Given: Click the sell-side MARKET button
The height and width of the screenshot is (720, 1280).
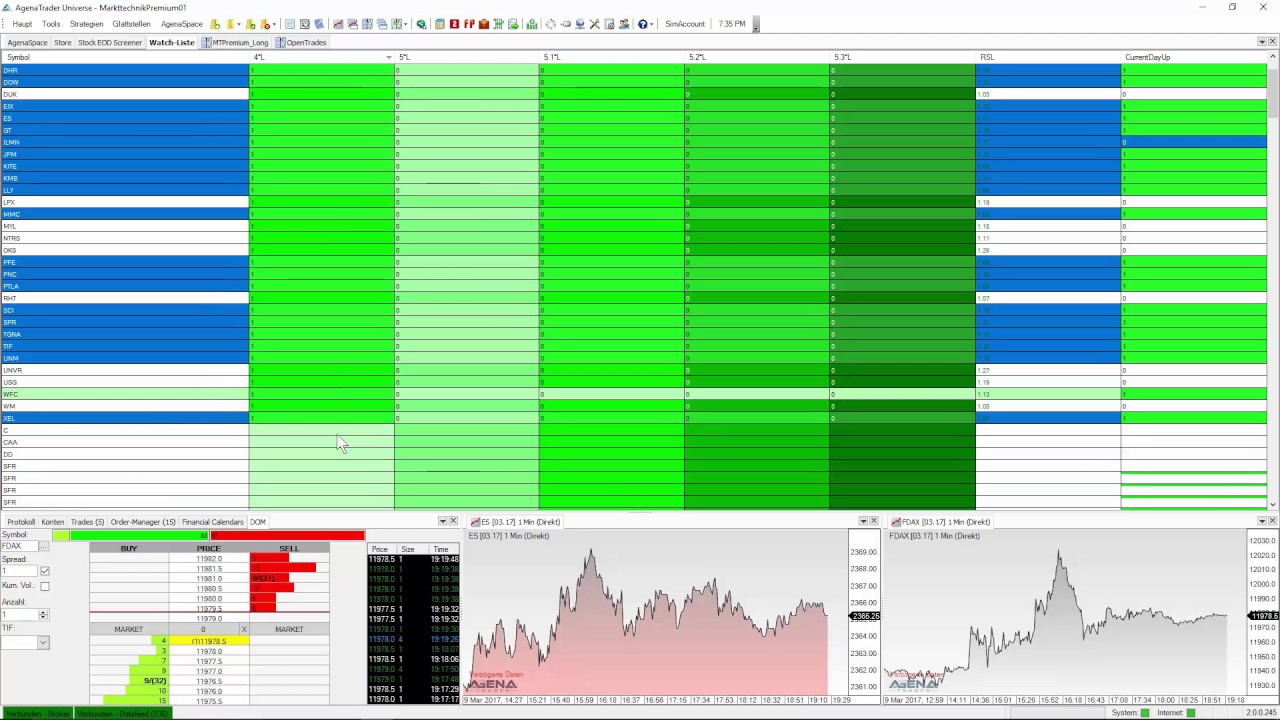Looking at the screenshot, I should [x=289, y=629].
